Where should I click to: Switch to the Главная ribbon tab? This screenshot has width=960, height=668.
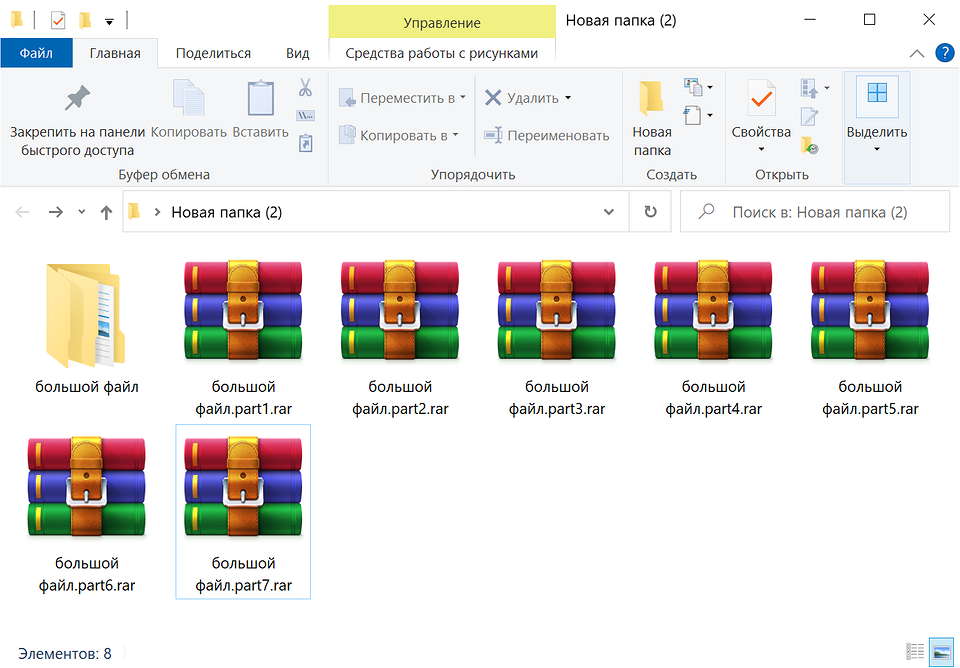(115, 53)
